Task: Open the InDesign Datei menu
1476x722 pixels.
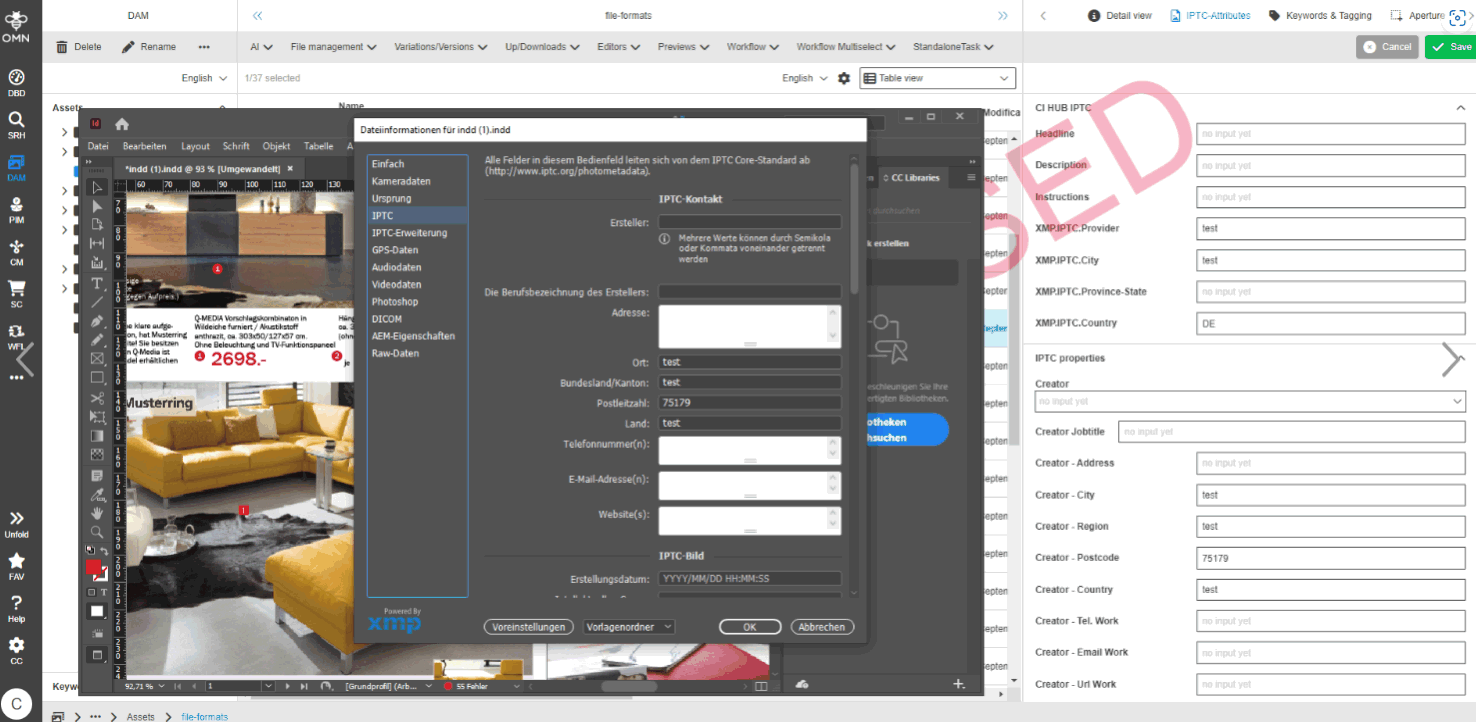Action: pyautogui.click(x=98, y=146)
